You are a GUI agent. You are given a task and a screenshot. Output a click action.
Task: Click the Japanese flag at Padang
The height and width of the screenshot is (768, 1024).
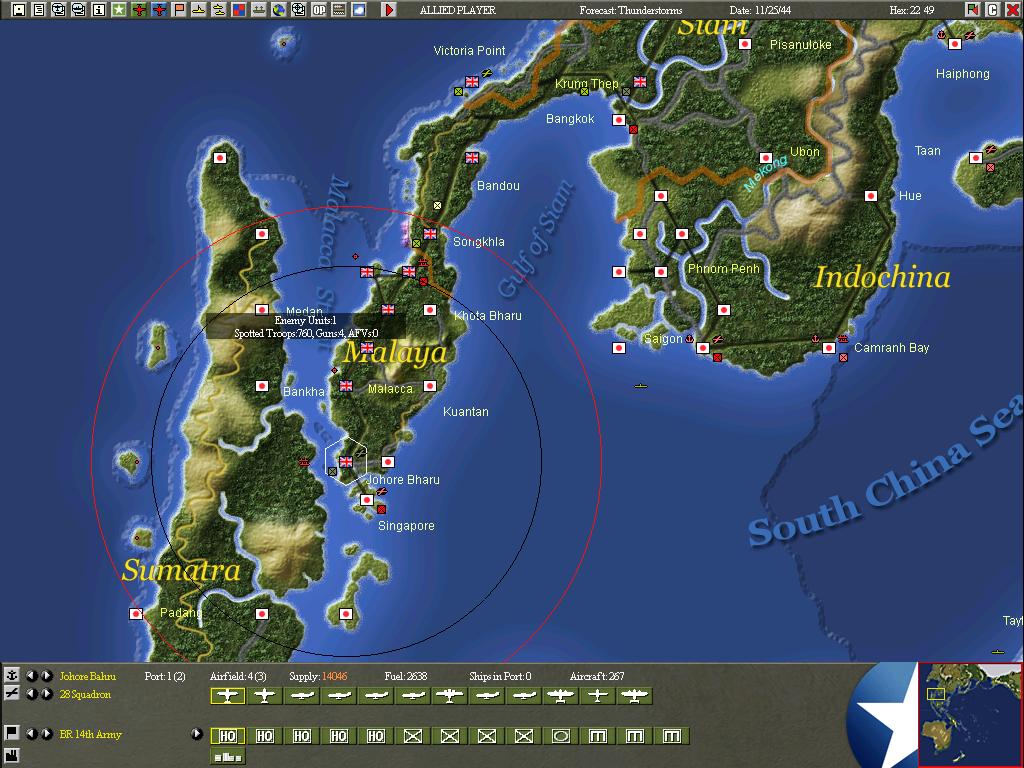(136, 614)
